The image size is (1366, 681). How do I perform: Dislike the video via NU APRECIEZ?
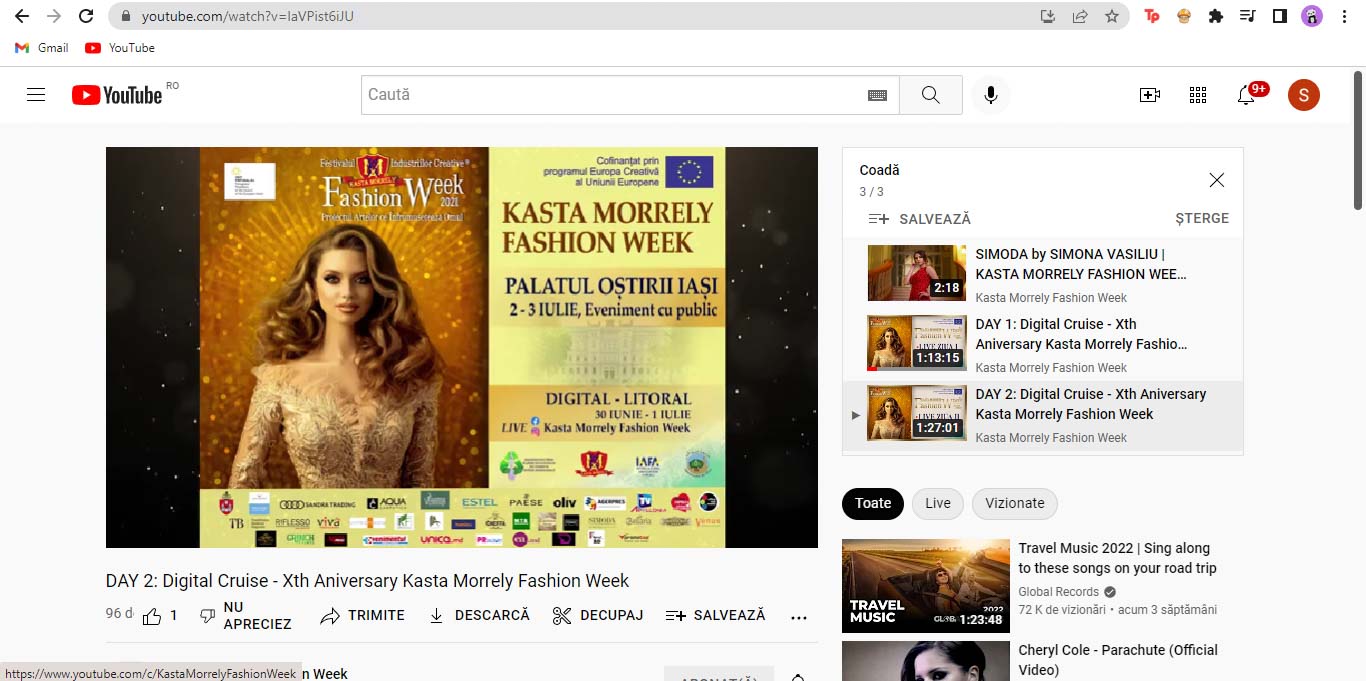point(246,616)
